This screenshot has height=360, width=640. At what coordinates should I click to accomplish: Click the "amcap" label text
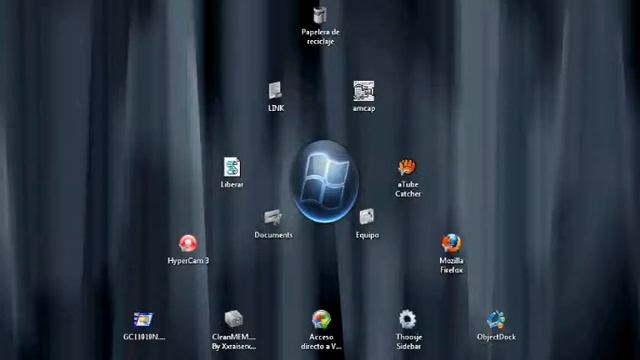364,109
